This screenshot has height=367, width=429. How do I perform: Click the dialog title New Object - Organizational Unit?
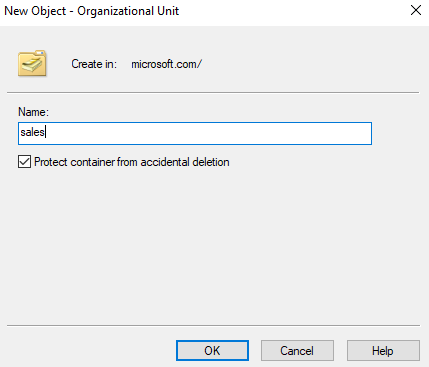[x=92, y=11]
